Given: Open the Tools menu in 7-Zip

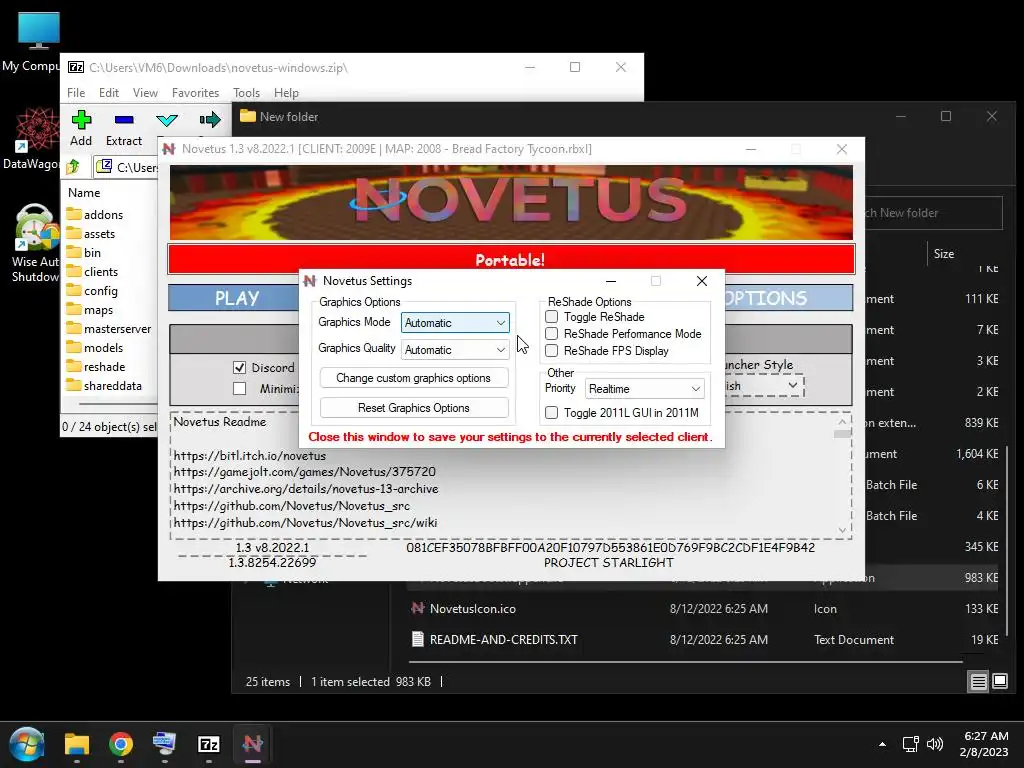Looking at the screenshot, I should tap(246, 93).
